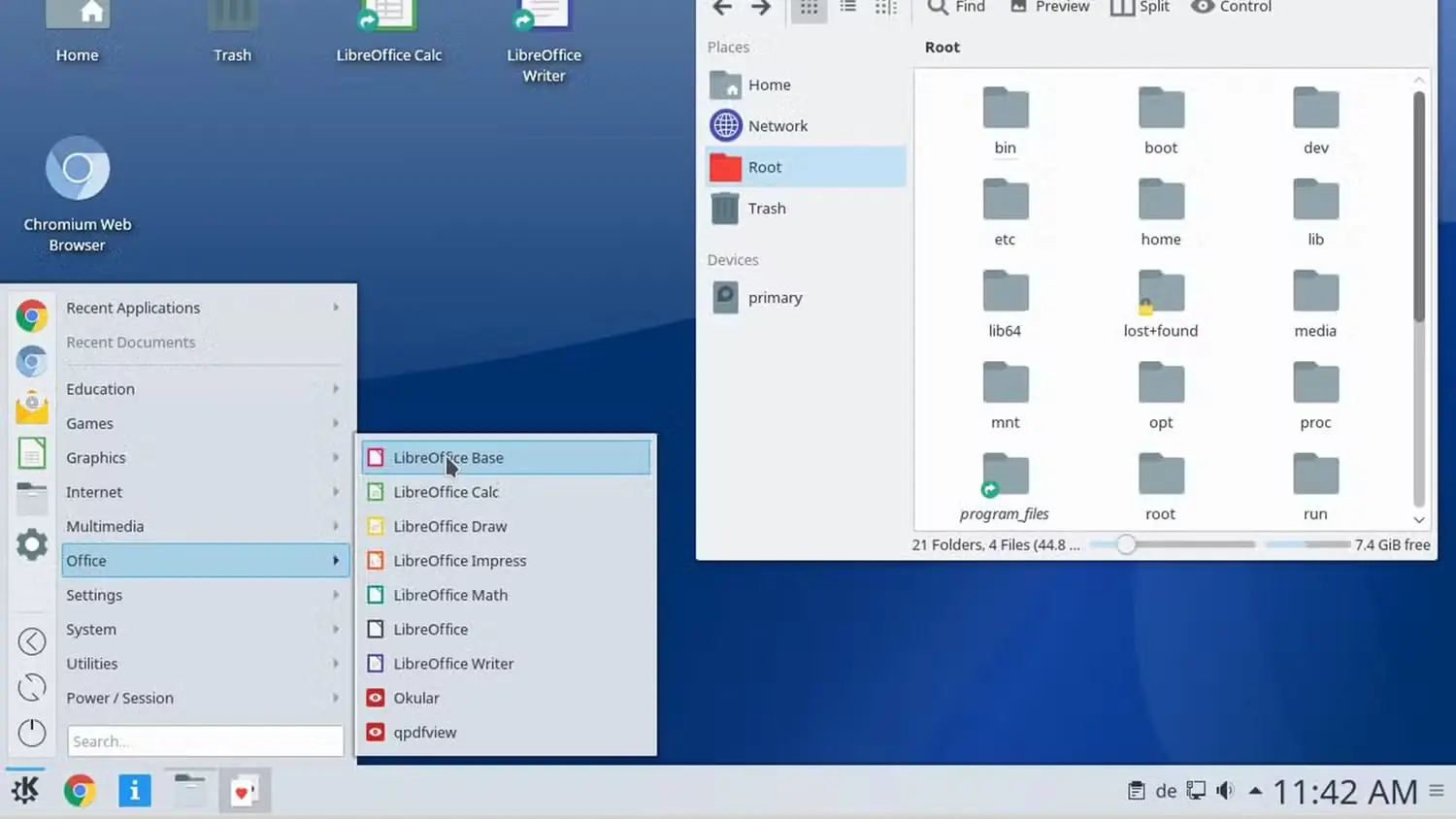Click the logout back-arrow icon in launcher
The width and height of the screenshot is (1456, 819).
[32, 641]
